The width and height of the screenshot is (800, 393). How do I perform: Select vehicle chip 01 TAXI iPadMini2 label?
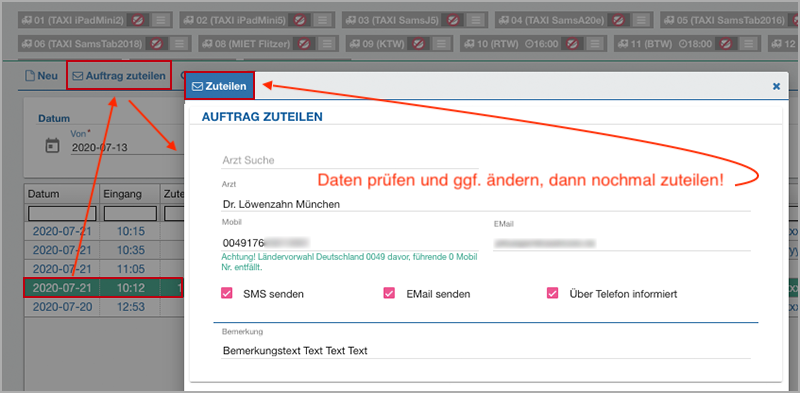74,20
